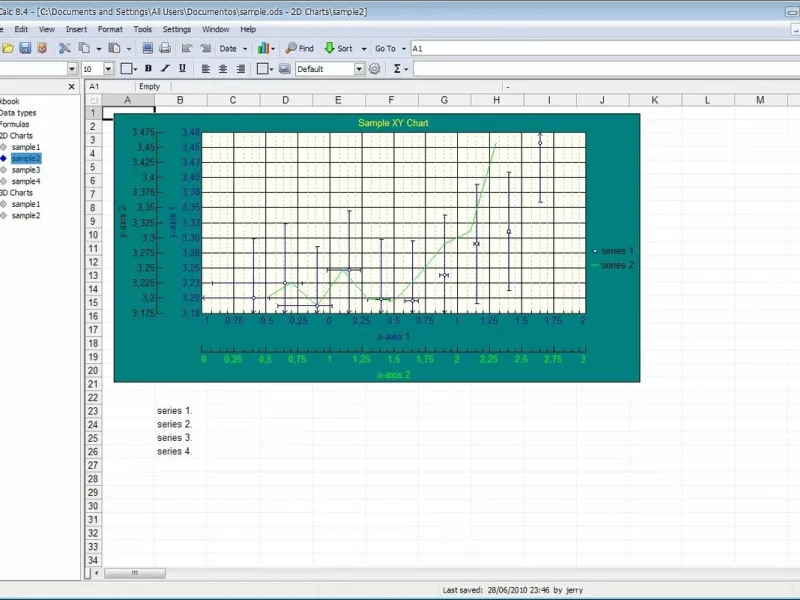Open style settings with the gear icon

[374, 68]
